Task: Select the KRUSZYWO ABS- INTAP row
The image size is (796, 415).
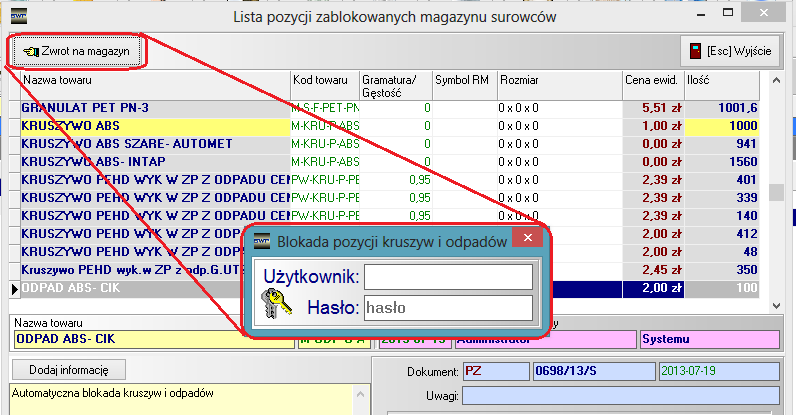Action: pos(150,161)
